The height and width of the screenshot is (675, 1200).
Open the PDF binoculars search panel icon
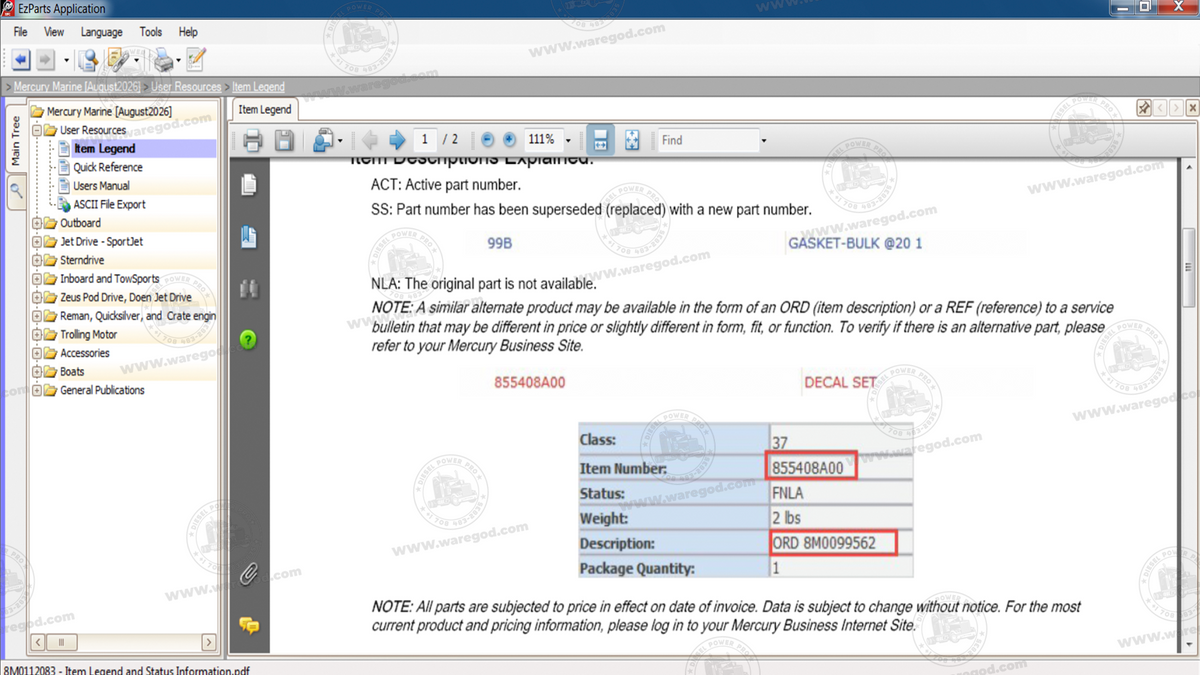click(249, 289)
